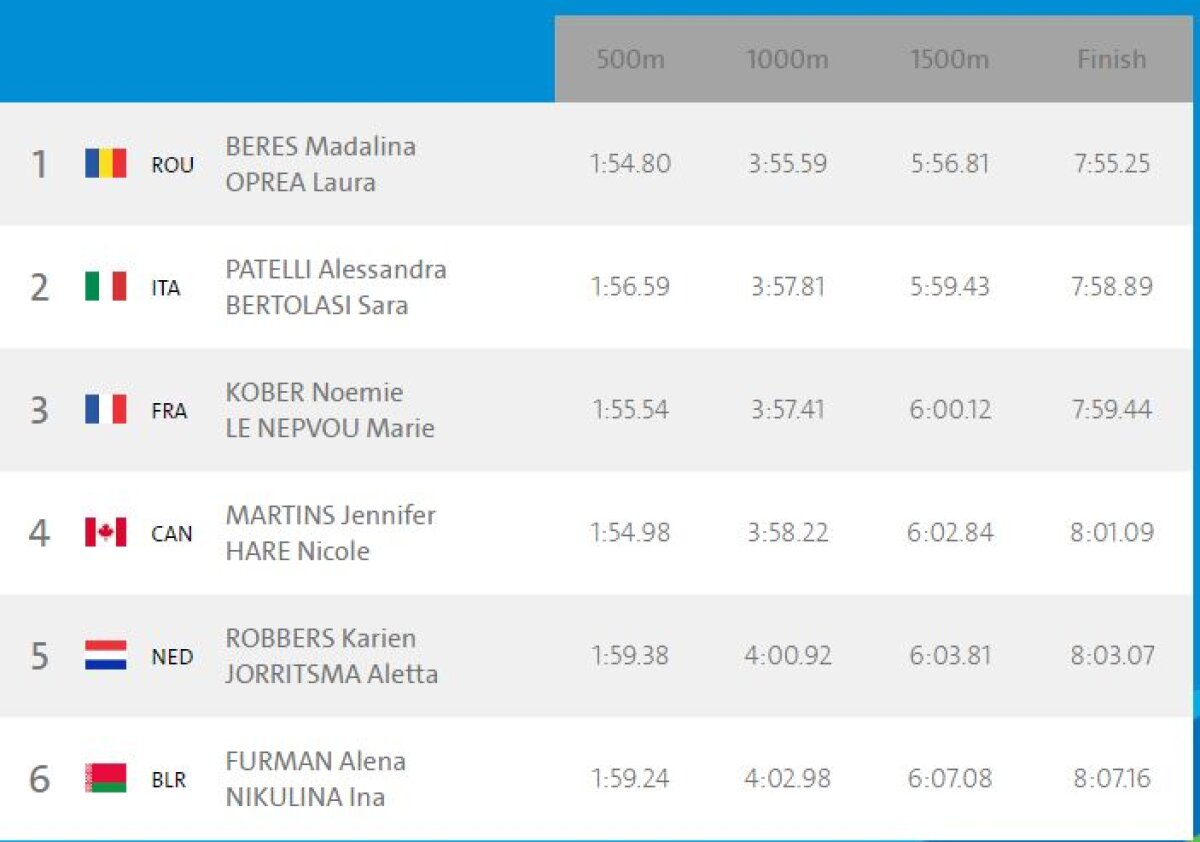
Task: Open athlete JORRITSMA Aletta
Action: click(331, 675)
